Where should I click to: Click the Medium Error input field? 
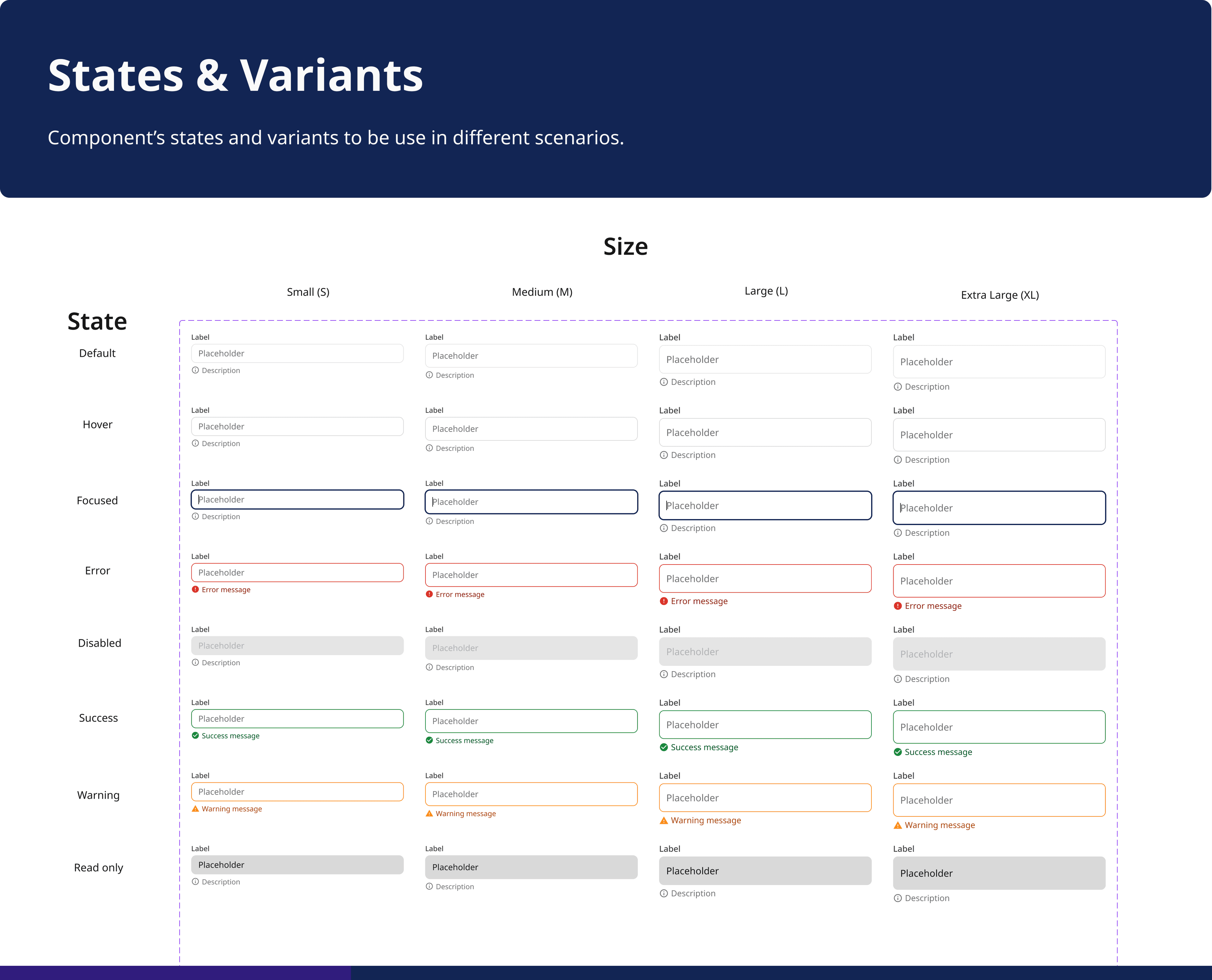(532, 575)
